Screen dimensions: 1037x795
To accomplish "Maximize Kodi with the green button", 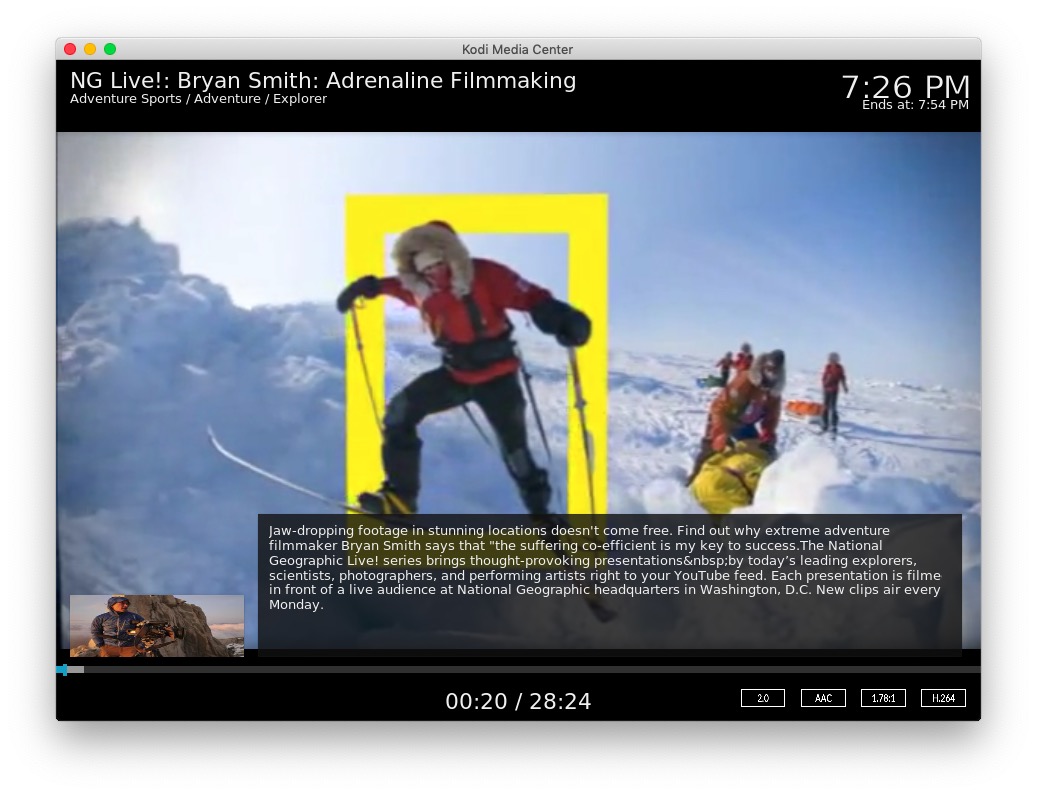I will [110, 49].
